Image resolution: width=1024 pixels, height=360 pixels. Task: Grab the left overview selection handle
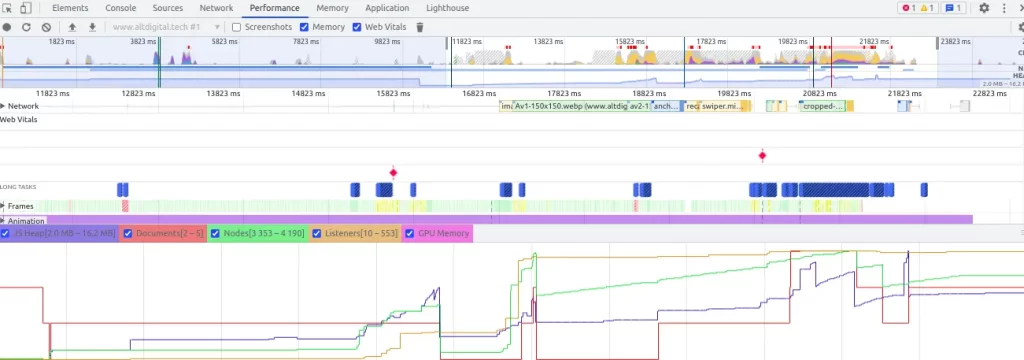(x=447, y=43)
